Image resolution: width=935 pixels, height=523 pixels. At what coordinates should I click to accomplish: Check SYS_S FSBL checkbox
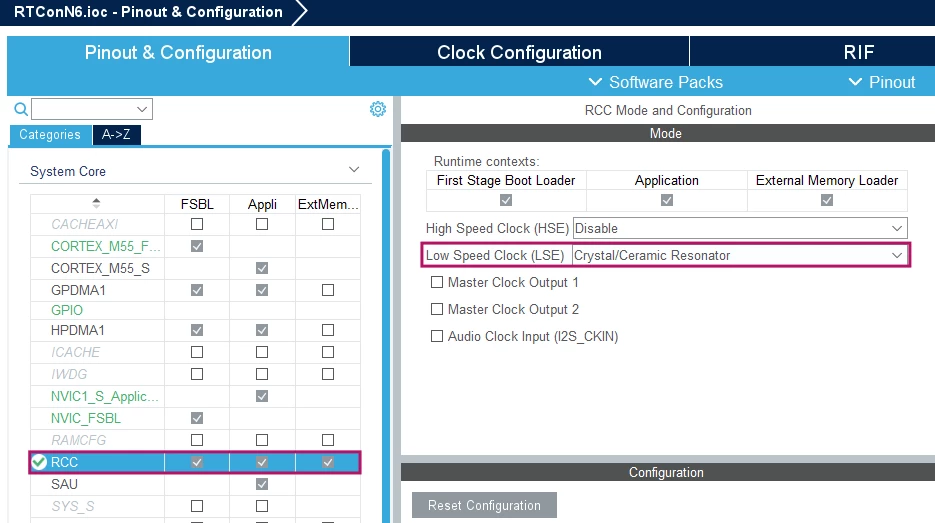point(197,506)
